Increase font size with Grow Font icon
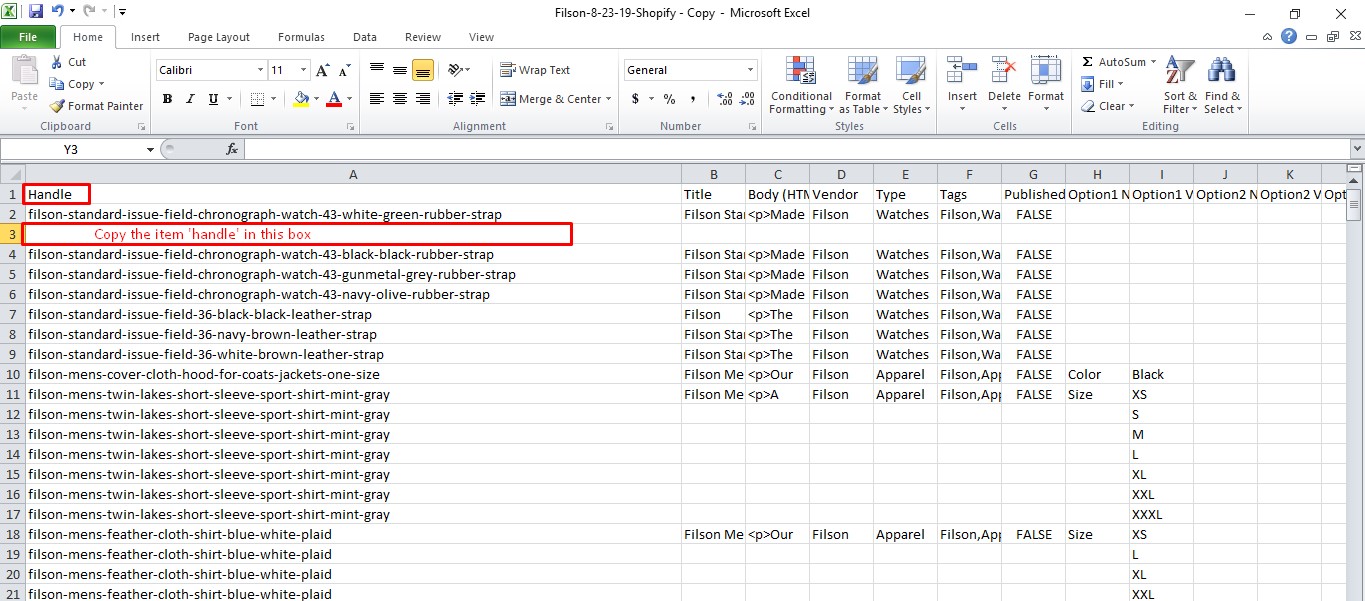 [x=322, y=70]
